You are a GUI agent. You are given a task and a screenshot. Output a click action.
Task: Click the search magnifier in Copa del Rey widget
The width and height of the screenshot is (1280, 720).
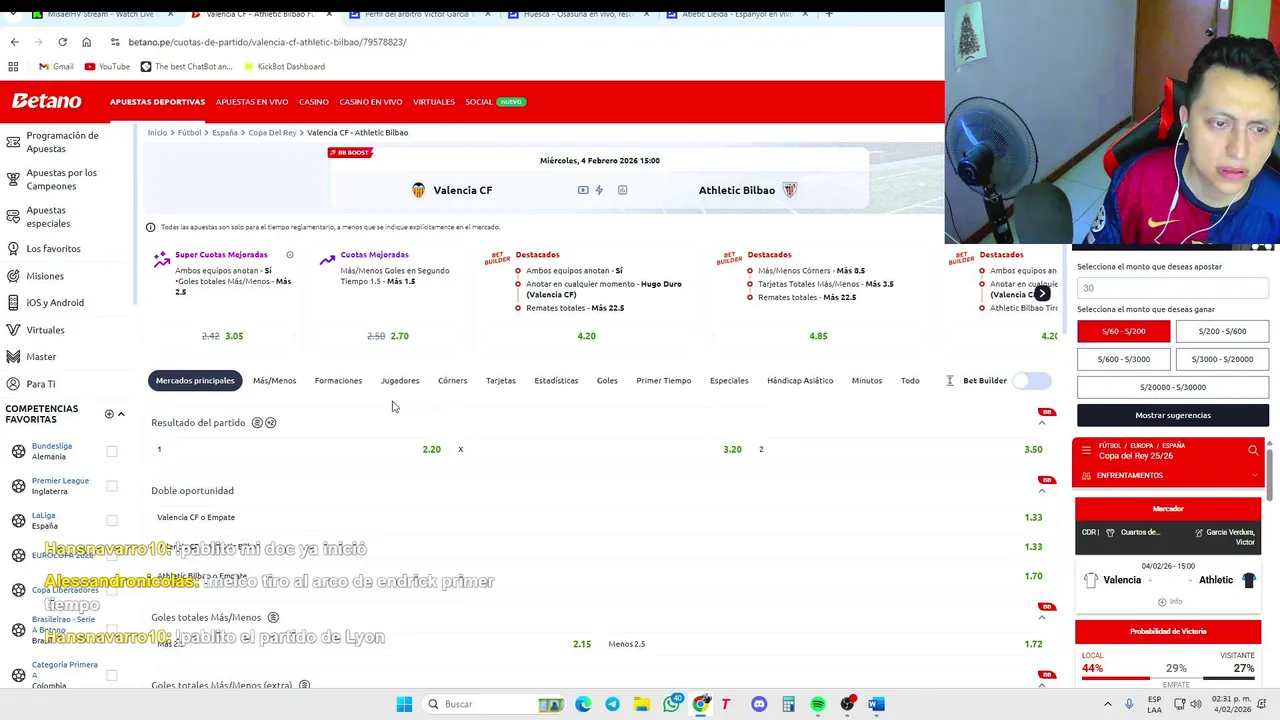pyautogui.click(x=1253, y=451)
